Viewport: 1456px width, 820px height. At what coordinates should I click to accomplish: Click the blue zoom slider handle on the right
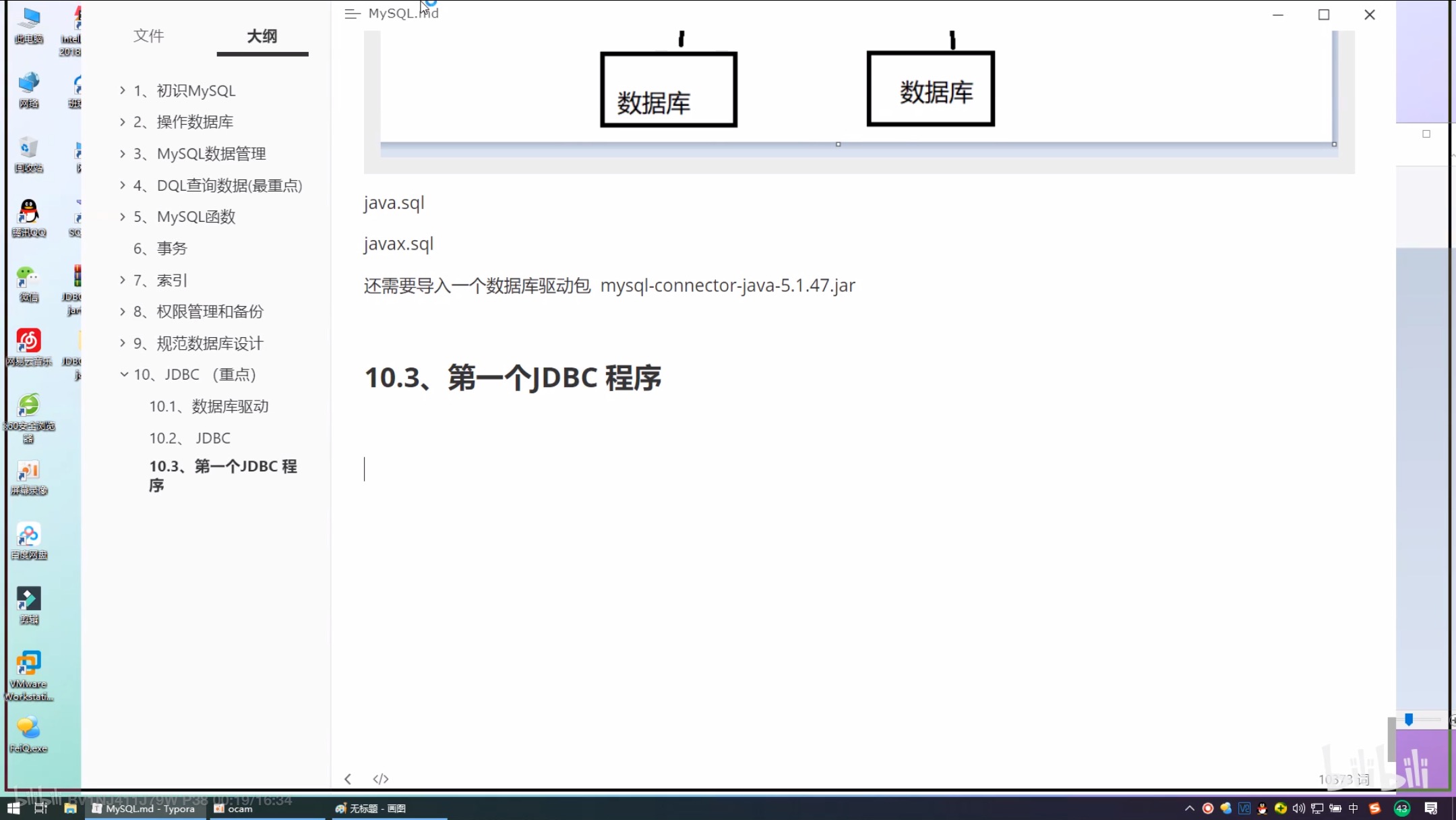coord(1409,720)
